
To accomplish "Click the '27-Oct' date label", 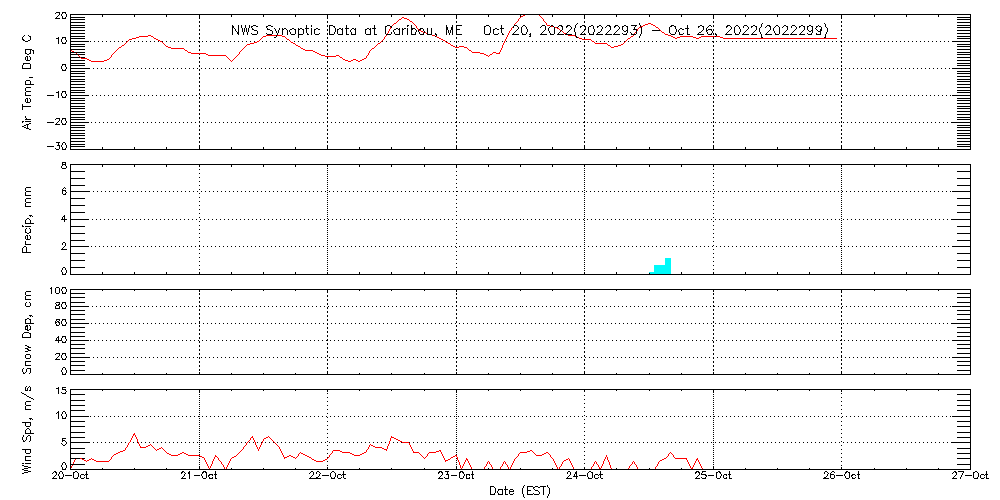I will (x=969, y=476).
